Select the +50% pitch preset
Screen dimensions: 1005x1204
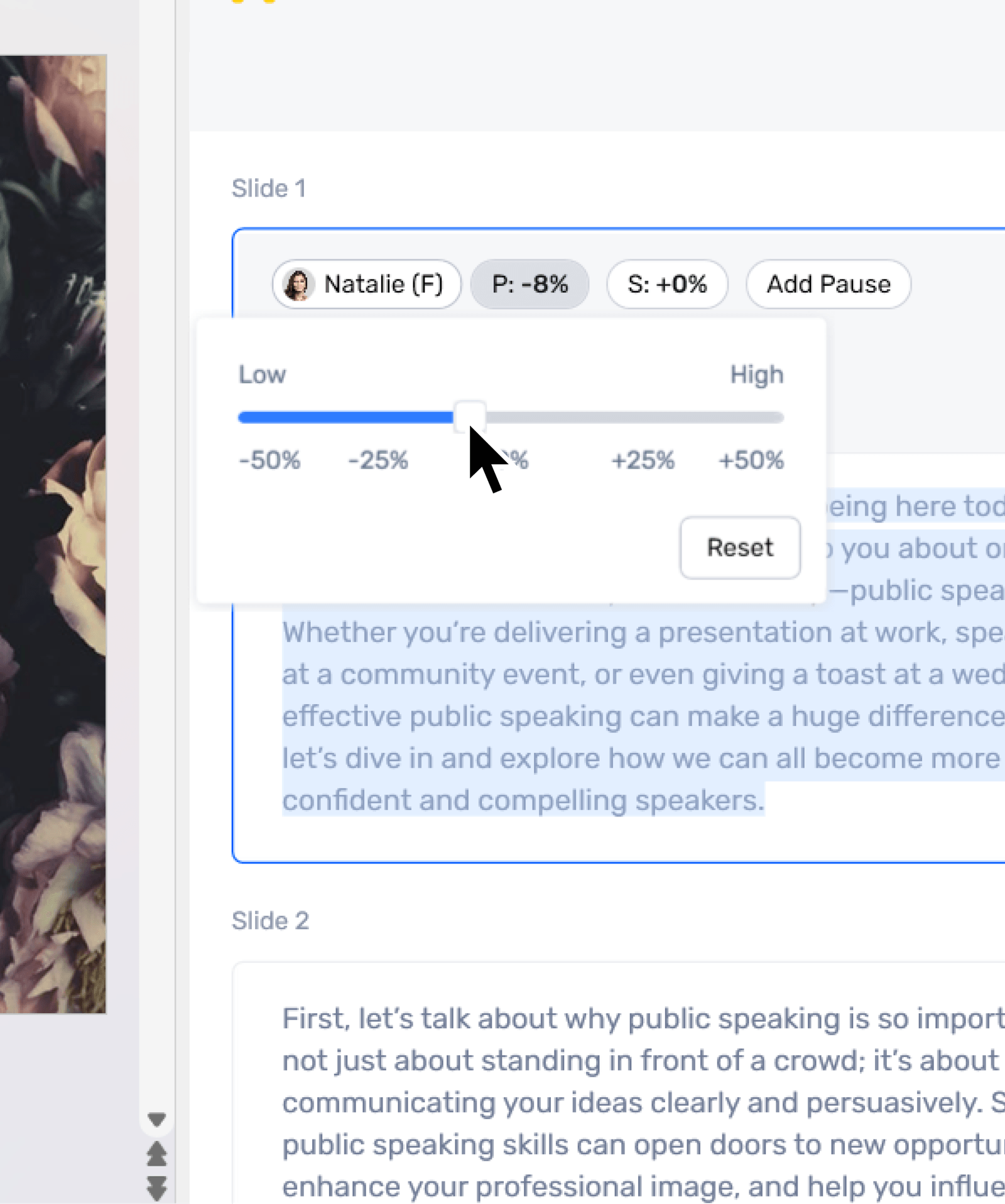point(751,460)
